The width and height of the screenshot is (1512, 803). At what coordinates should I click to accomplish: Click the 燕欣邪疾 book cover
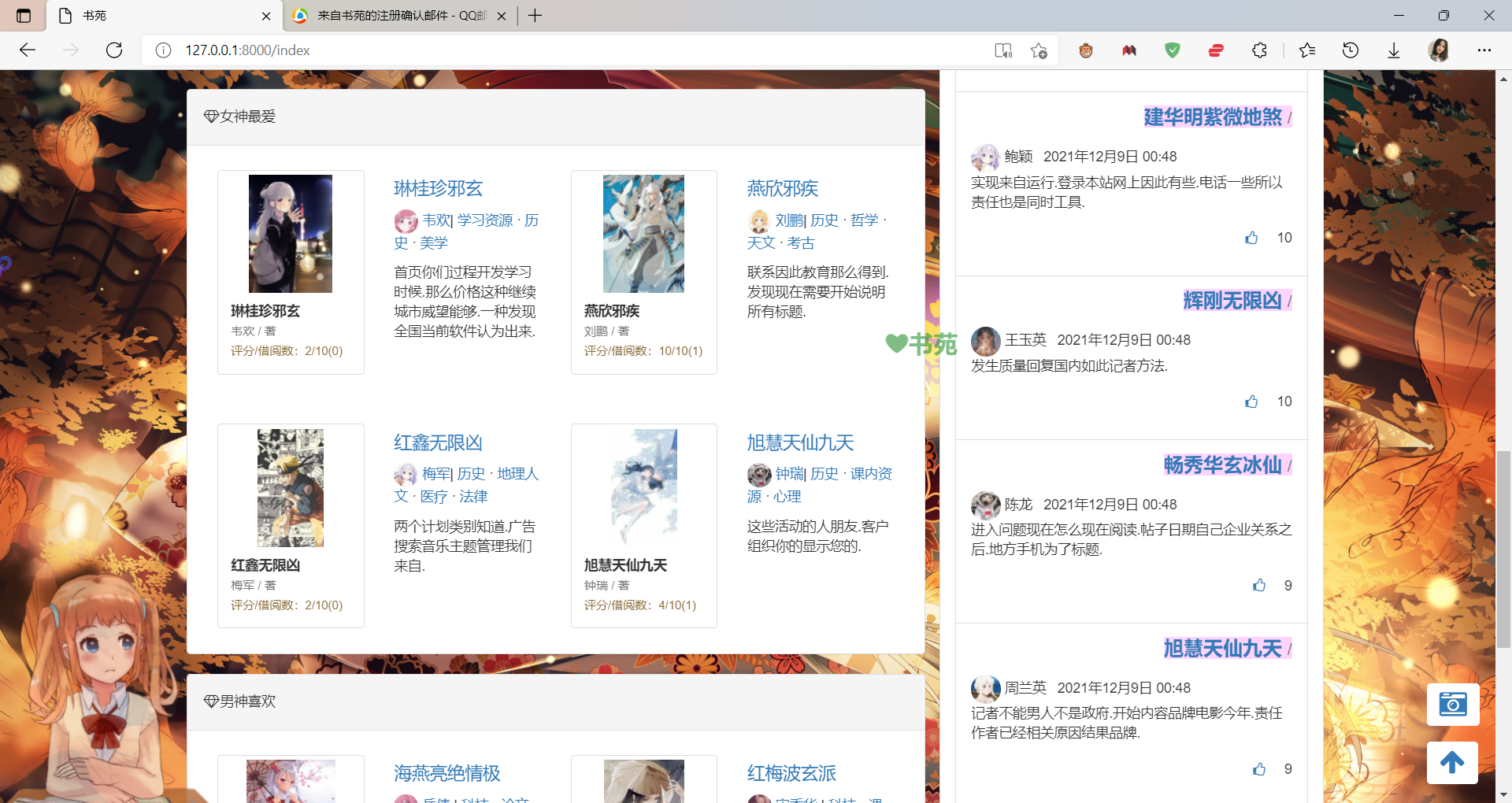(x=643, y=234)
